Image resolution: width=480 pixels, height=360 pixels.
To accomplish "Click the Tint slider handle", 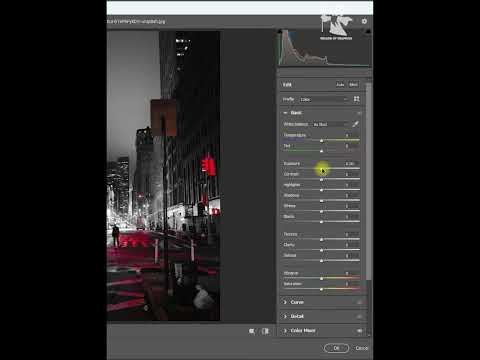I will click(322, 151).
